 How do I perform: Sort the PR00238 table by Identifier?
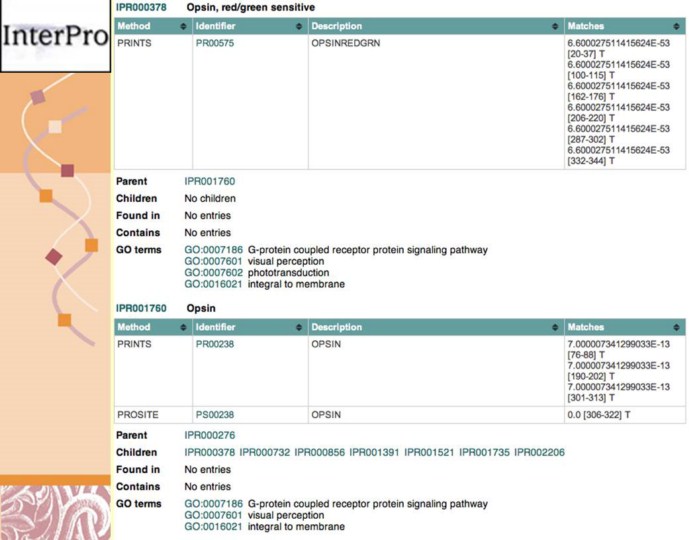click(x=298, y=327)
